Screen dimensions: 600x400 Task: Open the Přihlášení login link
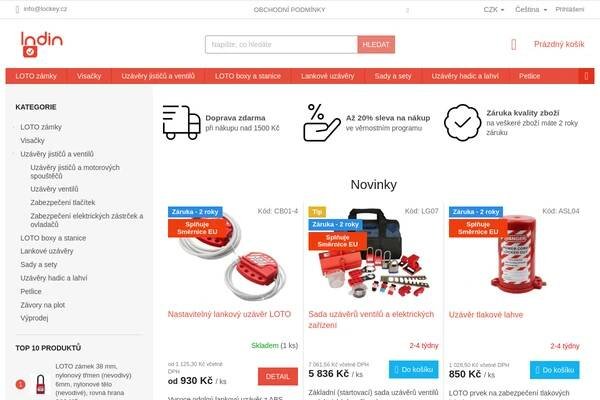[569, 10]
